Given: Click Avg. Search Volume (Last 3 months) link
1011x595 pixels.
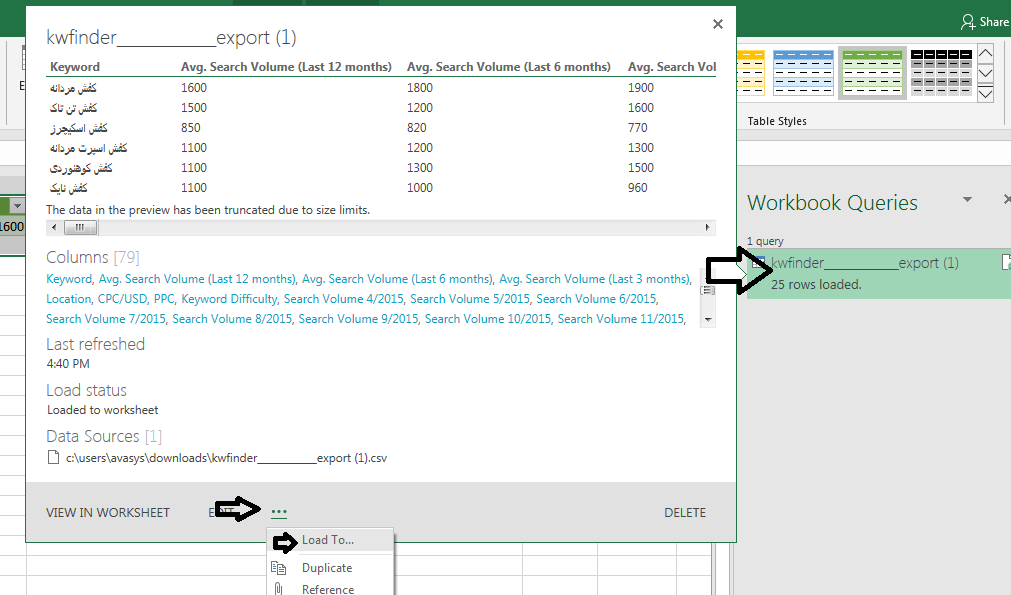Looking at the screenshot, I should [594, 279].
